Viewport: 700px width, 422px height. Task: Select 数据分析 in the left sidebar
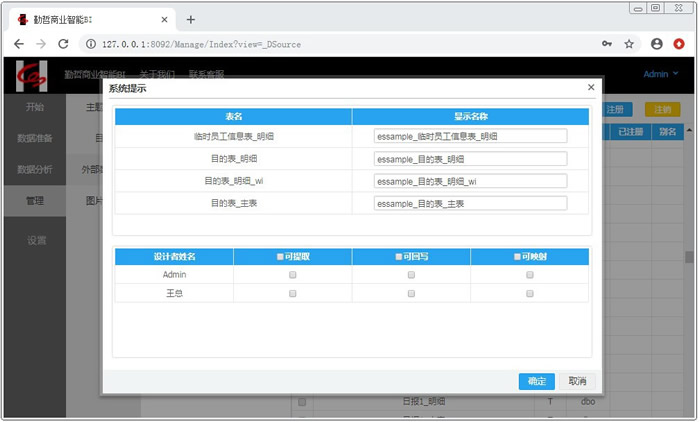coord(35,169)
